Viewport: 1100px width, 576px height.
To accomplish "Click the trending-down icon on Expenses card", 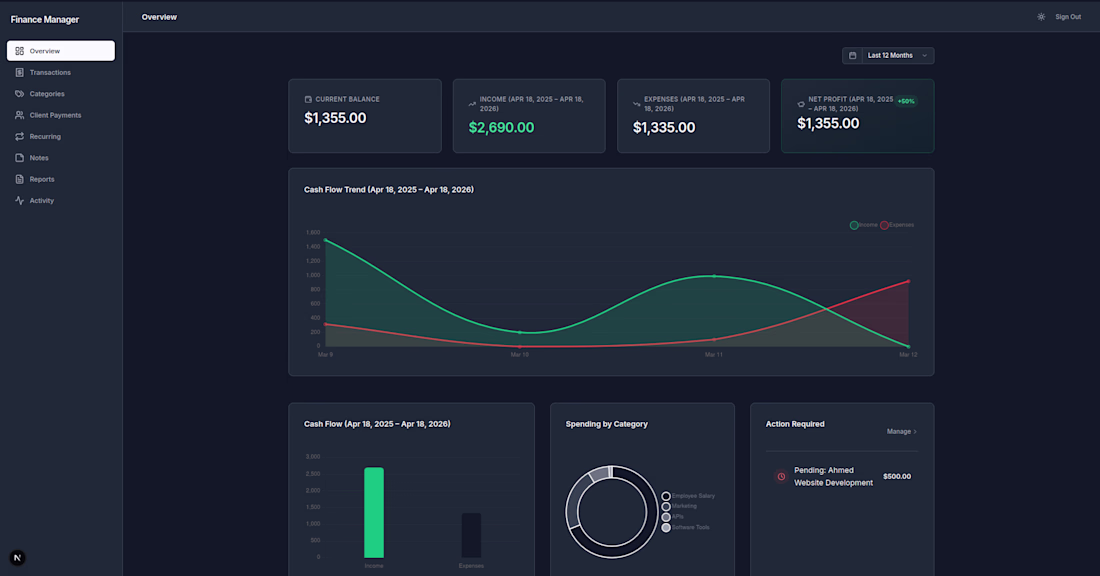I will [636, 104].
